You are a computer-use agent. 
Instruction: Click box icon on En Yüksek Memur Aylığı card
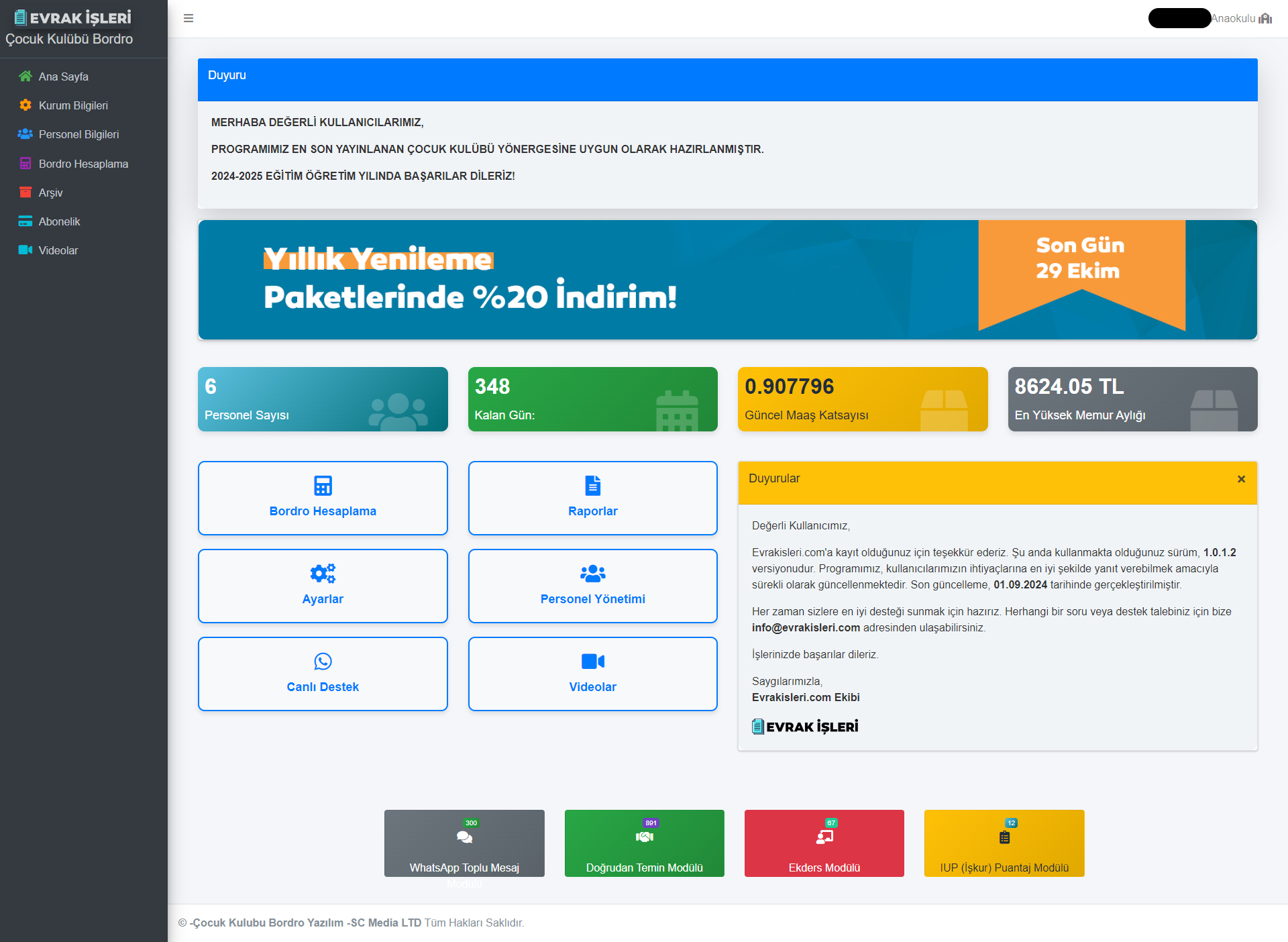1214,410
